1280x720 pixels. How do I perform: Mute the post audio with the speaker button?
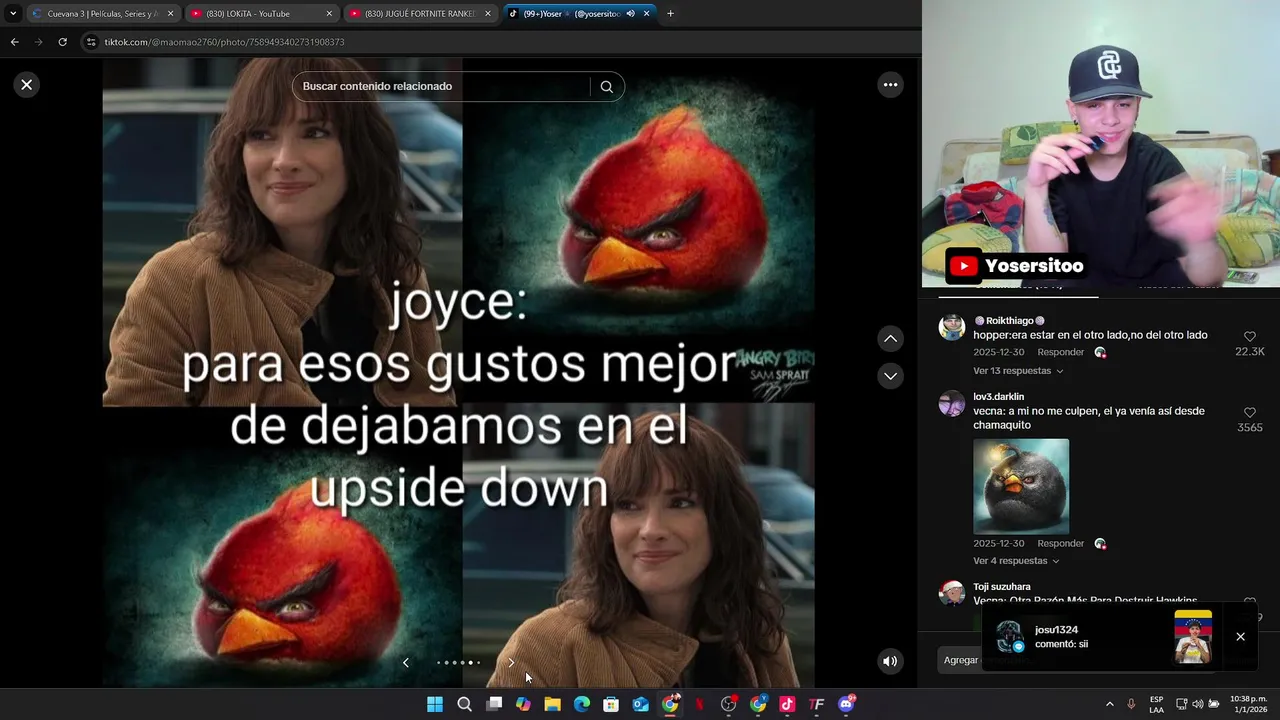890,661
